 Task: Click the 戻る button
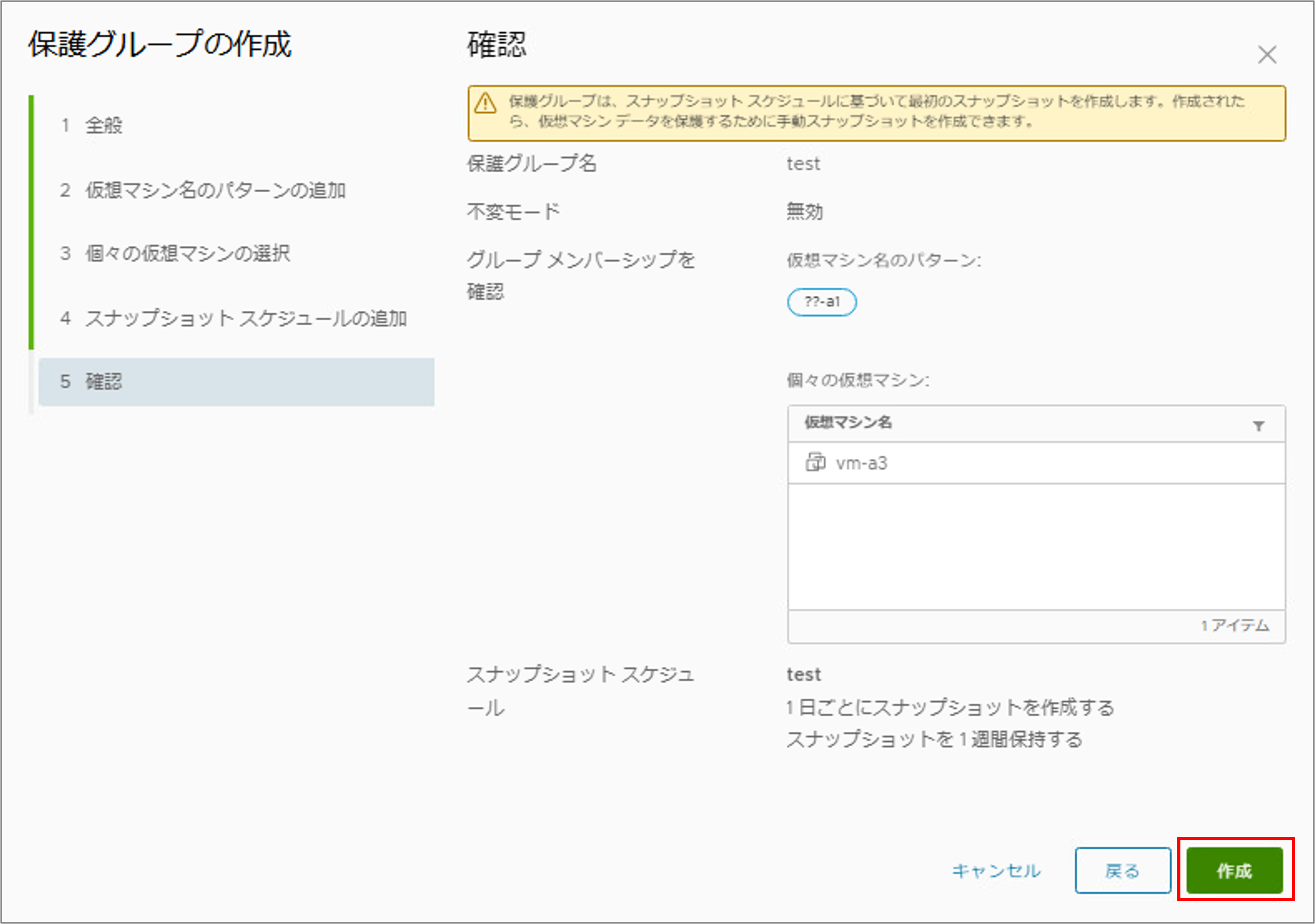click(x=1123, y=871)
